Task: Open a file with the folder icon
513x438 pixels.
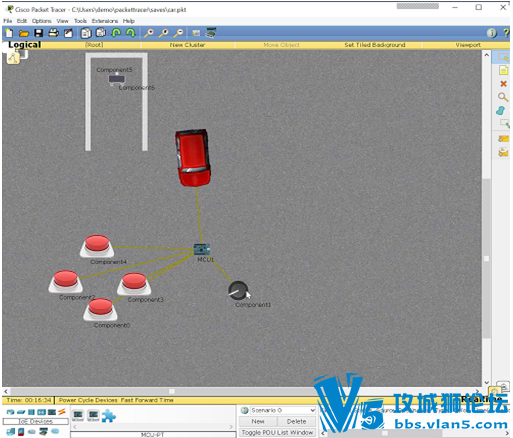Action: point(24,33)
